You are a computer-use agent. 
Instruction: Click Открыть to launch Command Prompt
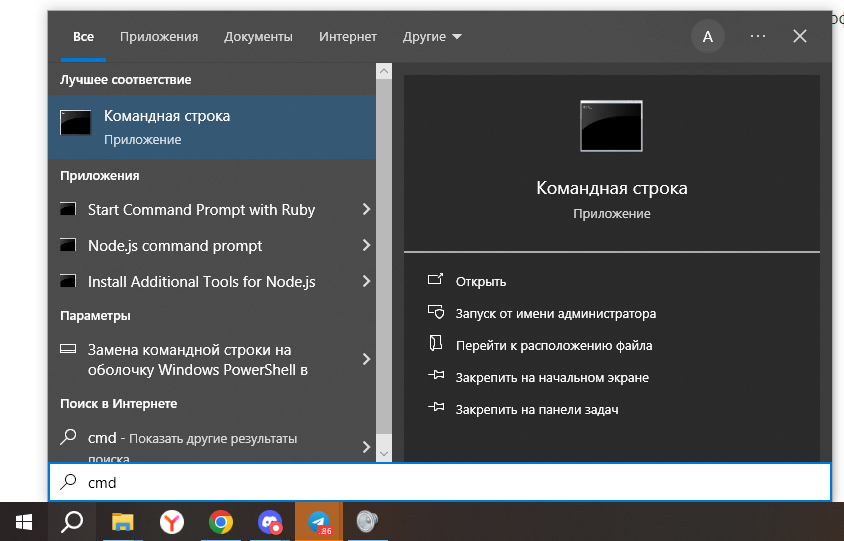481,282
